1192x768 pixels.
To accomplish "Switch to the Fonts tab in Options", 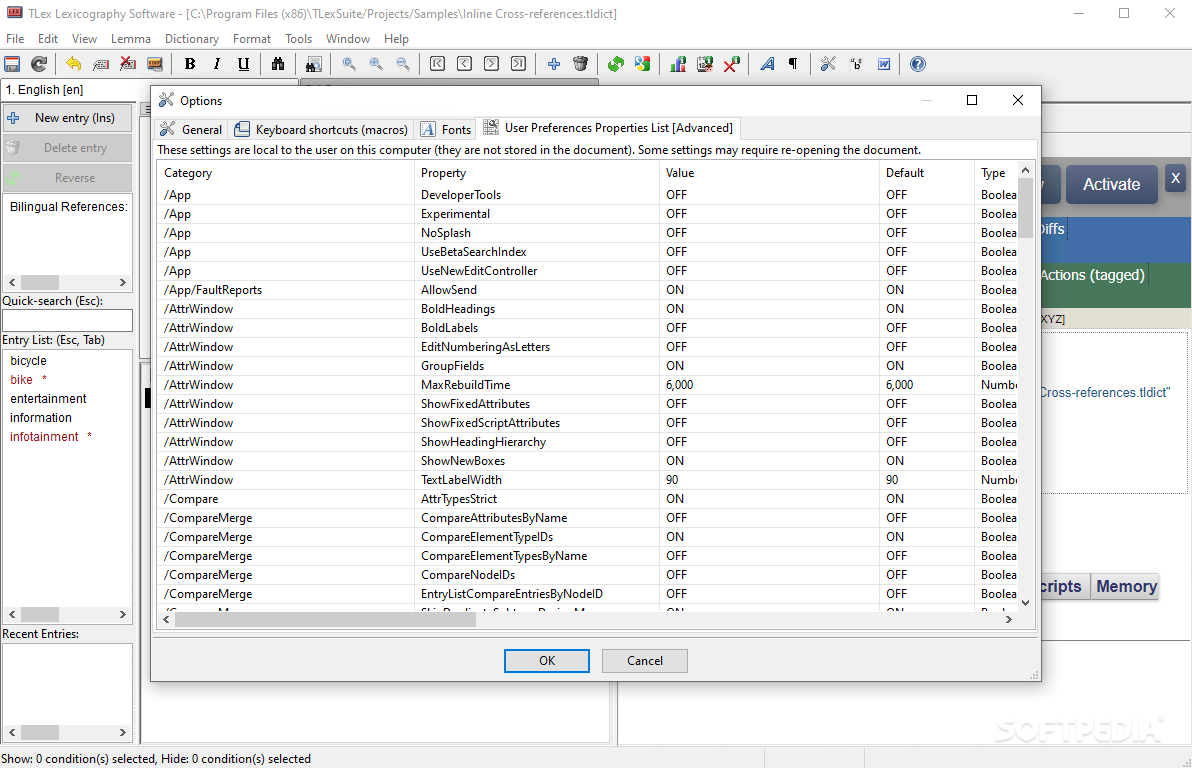I will (x=446, y=129).
